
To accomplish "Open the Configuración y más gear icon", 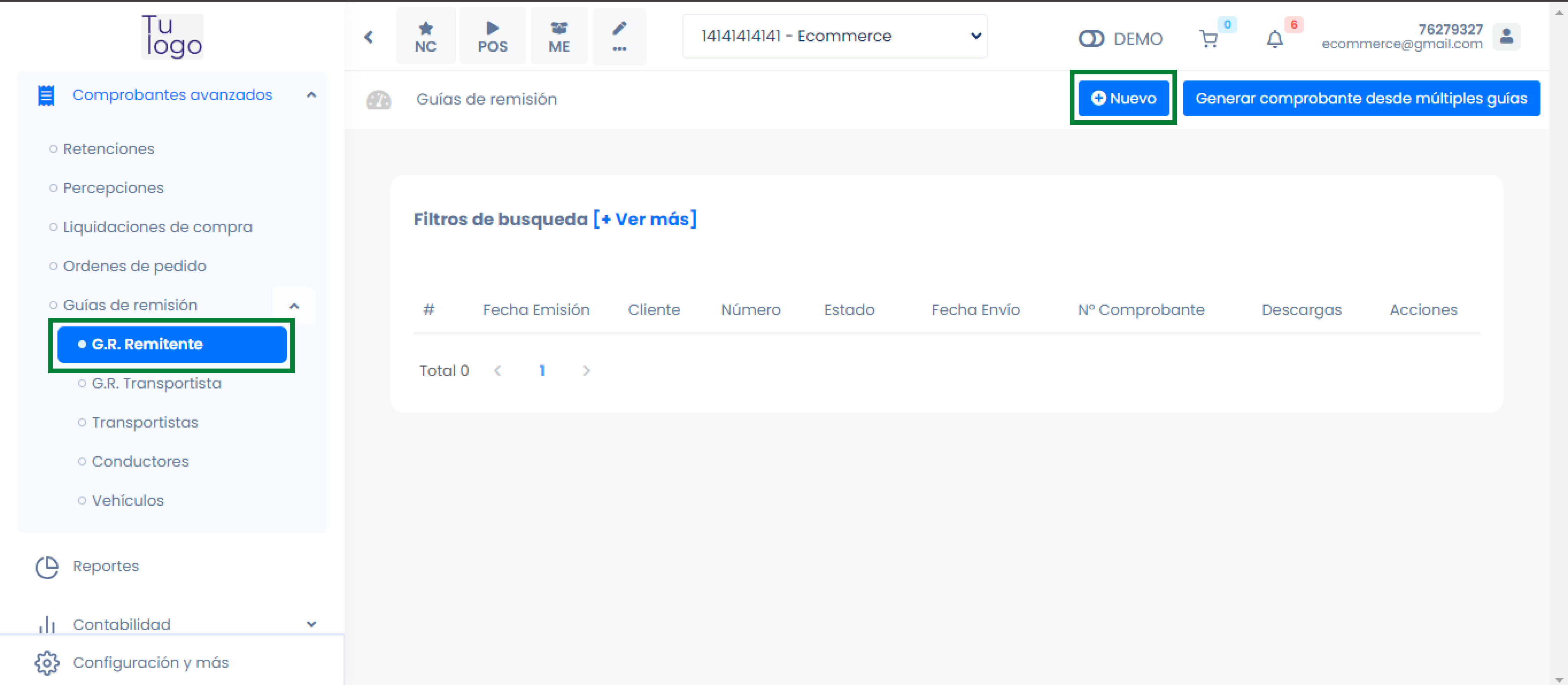I will click(x=47, y=662).
